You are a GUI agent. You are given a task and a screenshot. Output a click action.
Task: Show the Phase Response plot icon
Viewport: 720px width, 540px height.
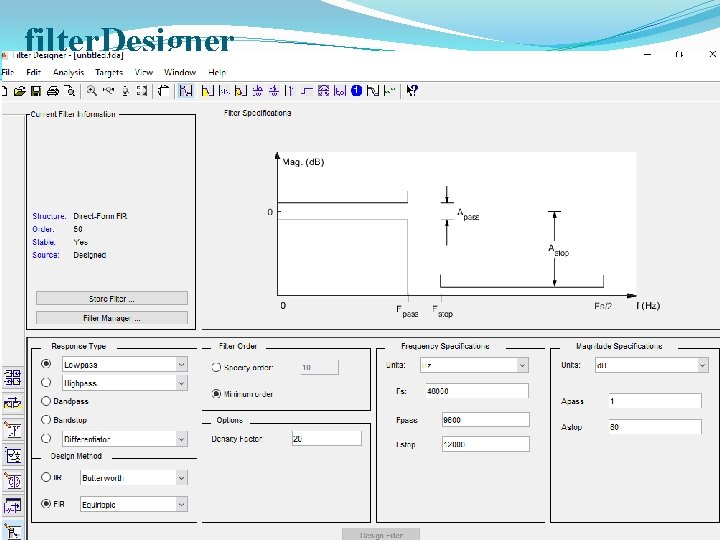[x=224, y=91]
